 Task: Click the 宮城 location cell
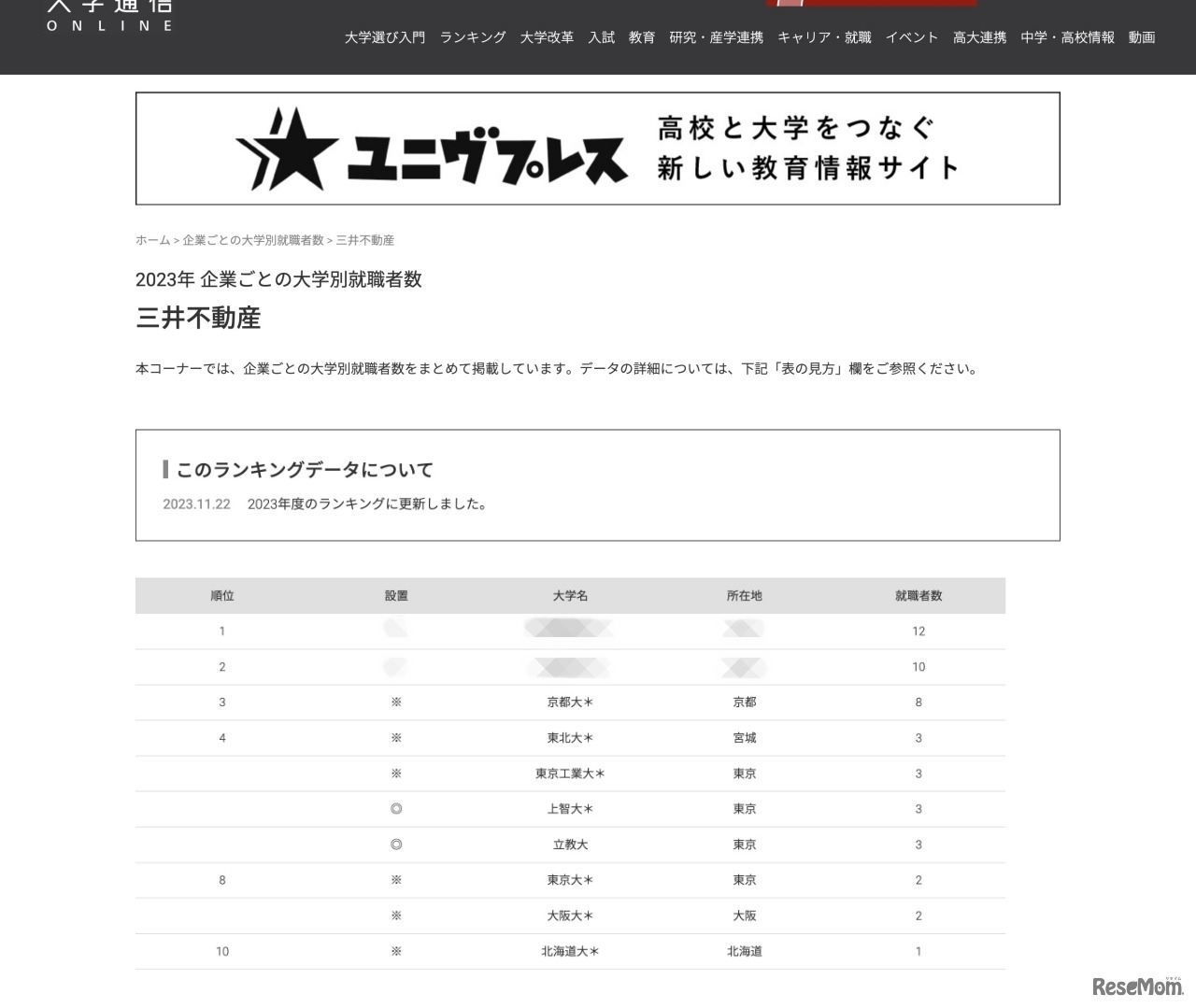click(745, 738)
